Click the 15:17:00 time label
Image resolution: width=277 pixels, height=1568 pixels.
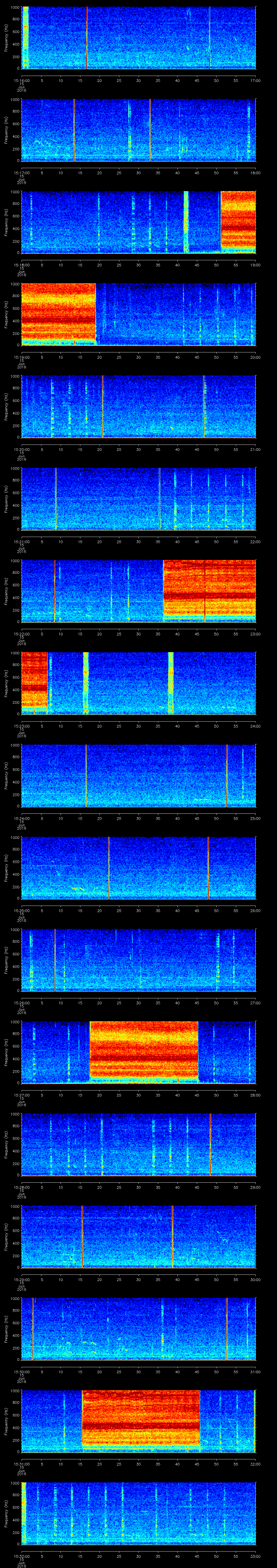coord(22,173)
